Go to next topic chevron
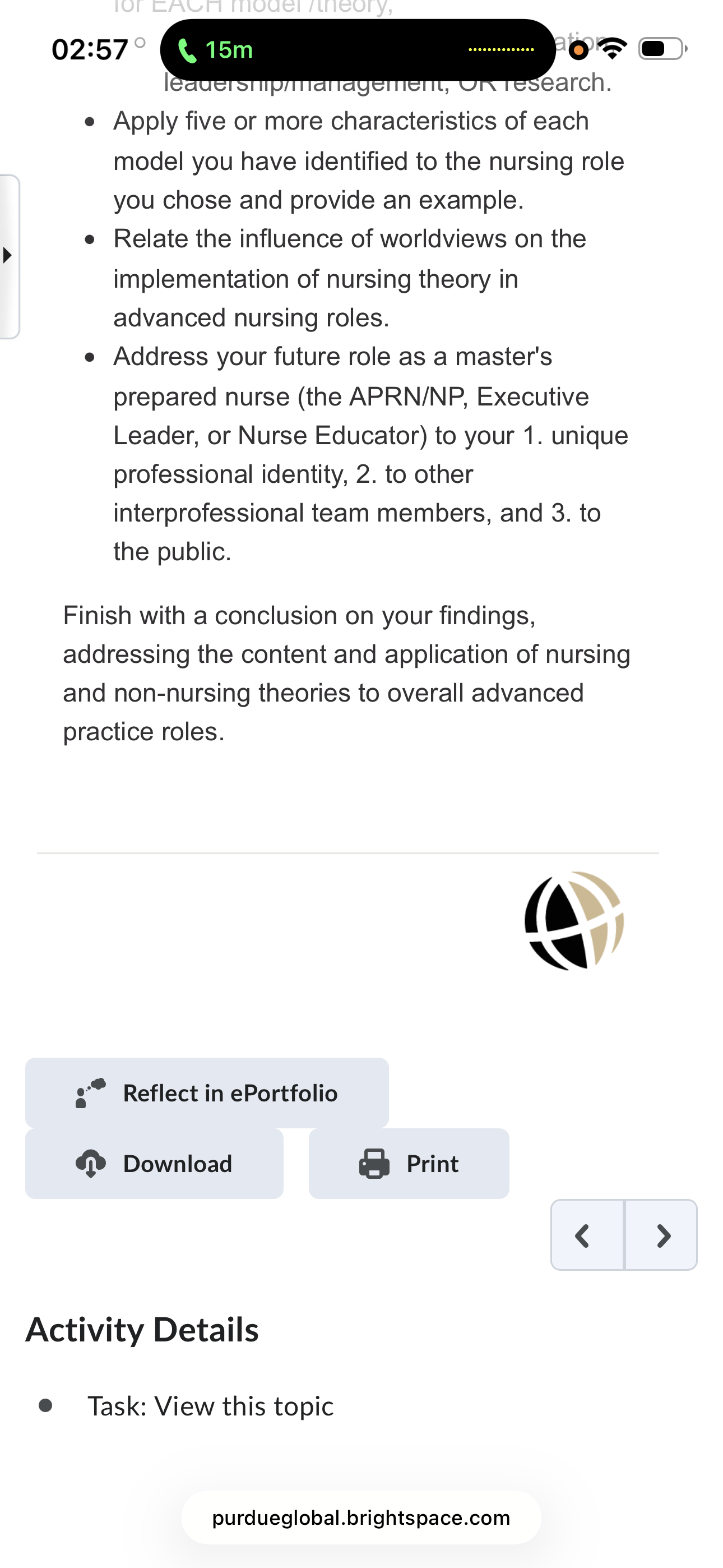The image size is (723, 1568). [661, 1235]
